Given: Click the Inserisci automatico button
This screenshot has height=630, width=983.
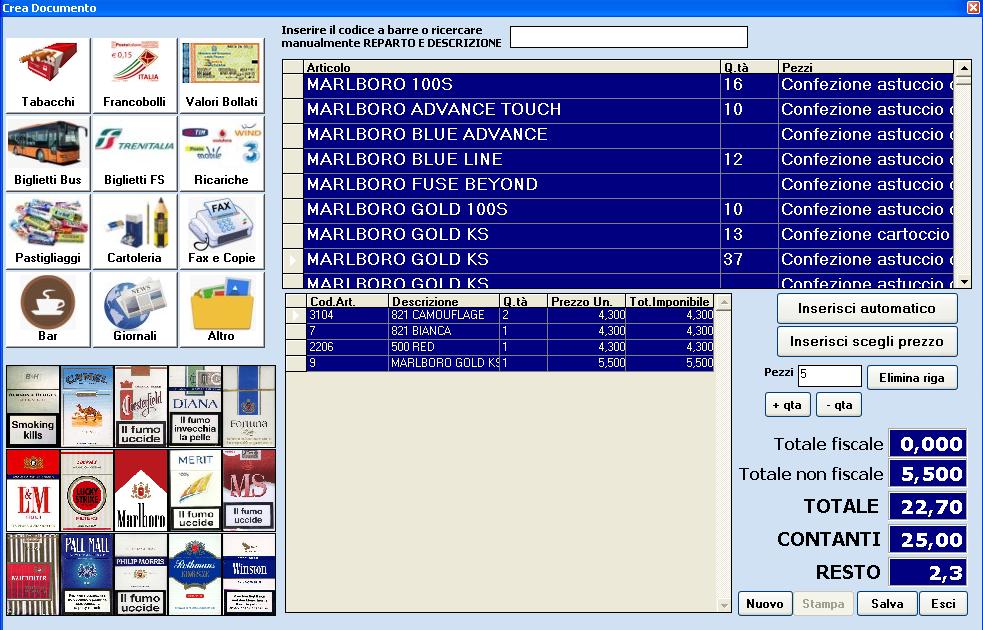Looking at the screenshot, I should point(867,308).
